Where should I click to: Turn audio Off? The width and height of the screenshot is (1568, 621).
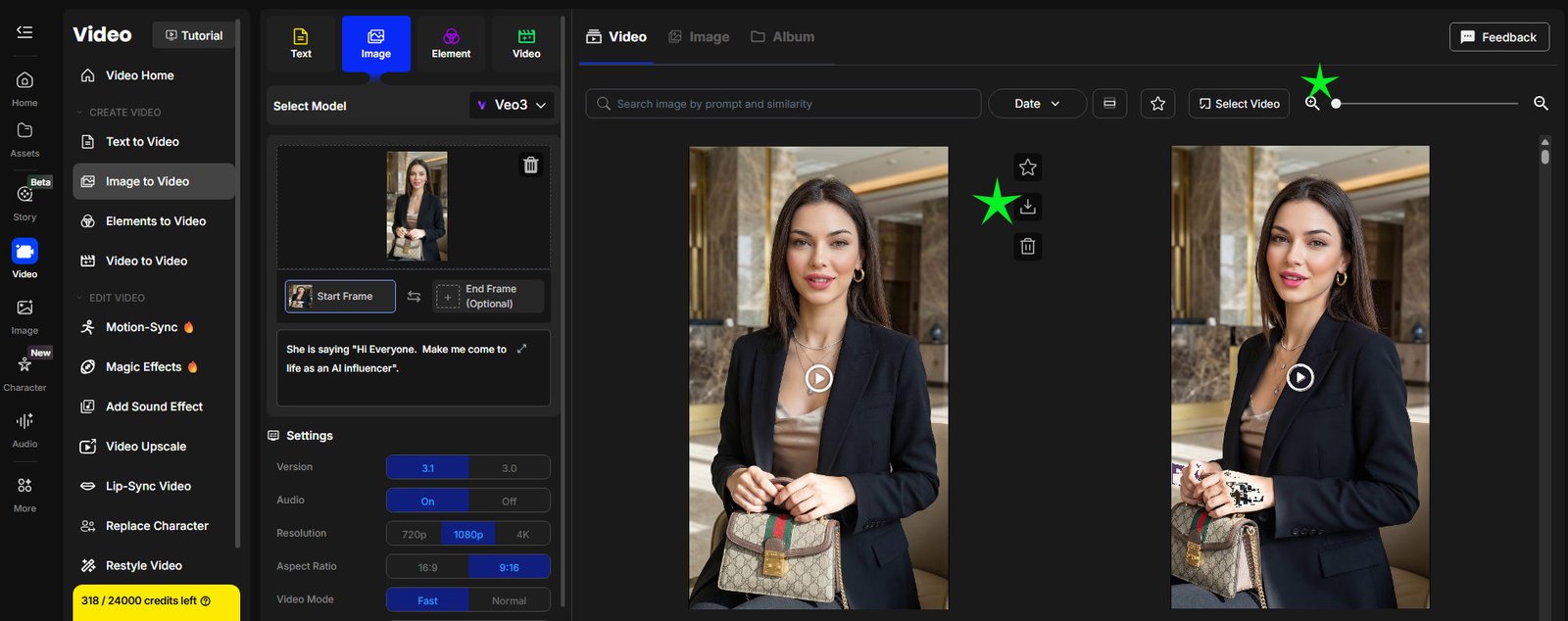509,502
